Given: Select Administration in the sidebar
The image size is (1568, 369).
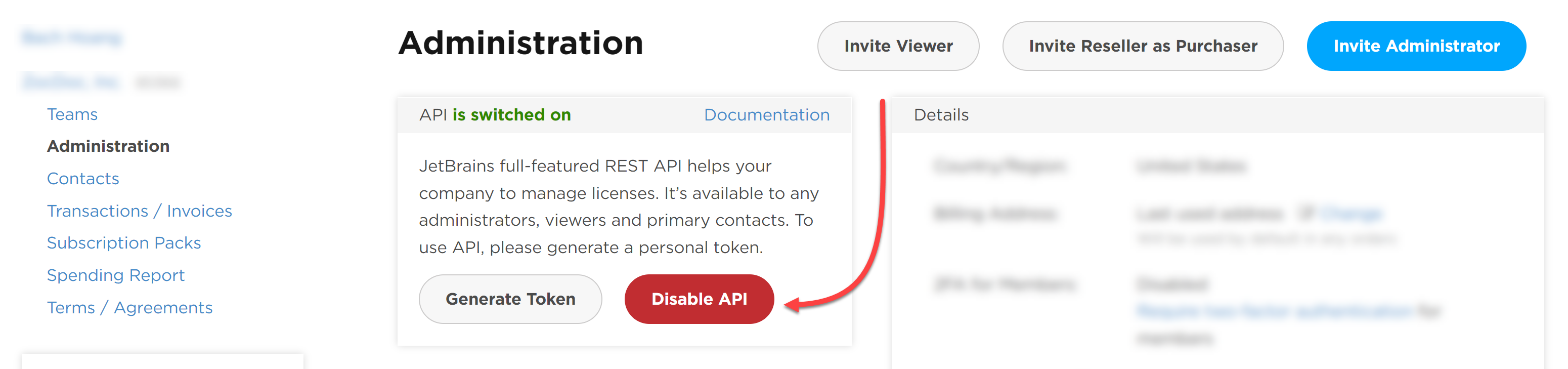Looking at the screenshot, I should coord(108,146).
